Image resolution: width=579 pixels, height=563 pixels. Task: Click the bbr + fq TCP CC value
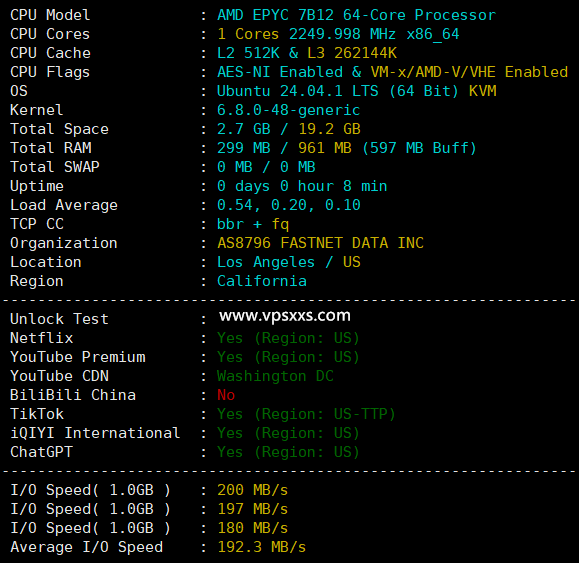tap(253, 224)
